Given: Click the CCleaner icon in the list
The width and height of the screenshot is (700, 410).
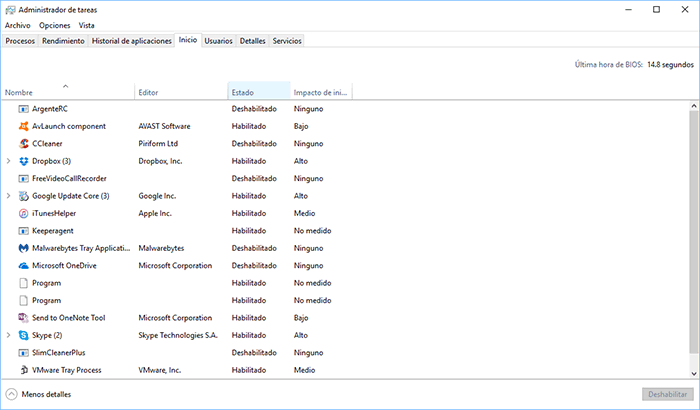Looking at the screenshot, I should click(23, 144).
